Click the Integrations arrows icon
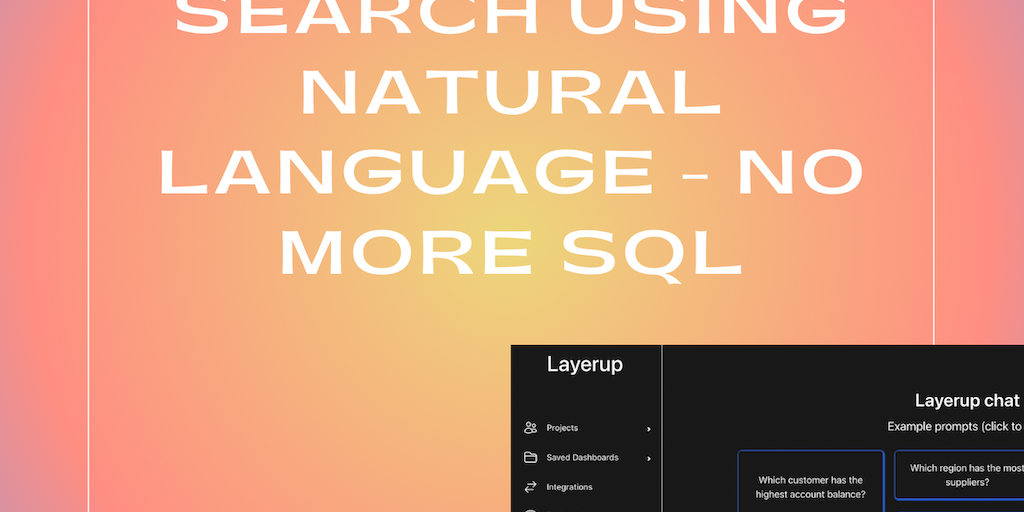Viewport: 1024px width, 512px height. (530, 487)
